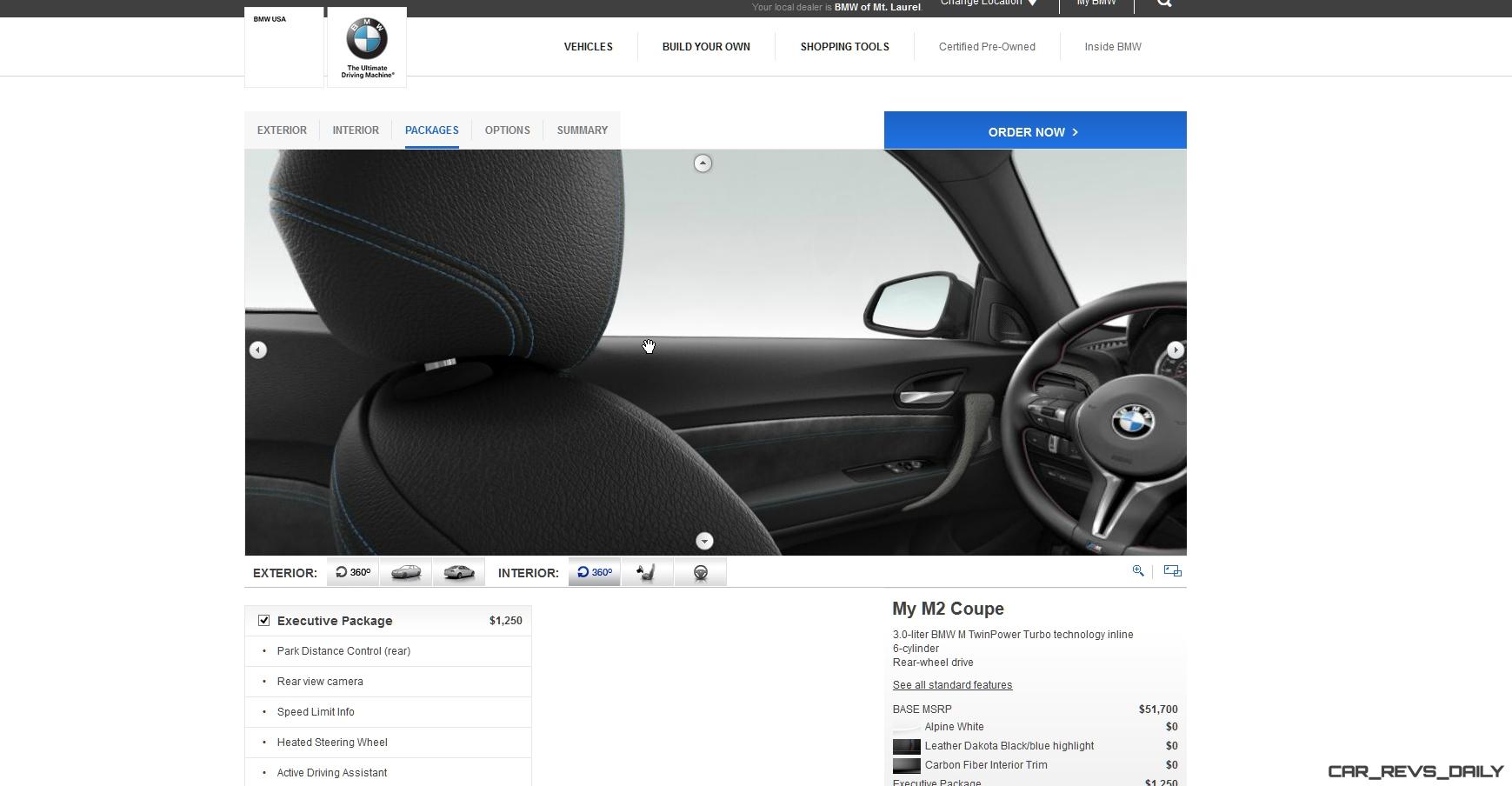The image size is (1512, 786).
Task: Click the Executive Package $1,250 price
Action: (x=506, y=621)
